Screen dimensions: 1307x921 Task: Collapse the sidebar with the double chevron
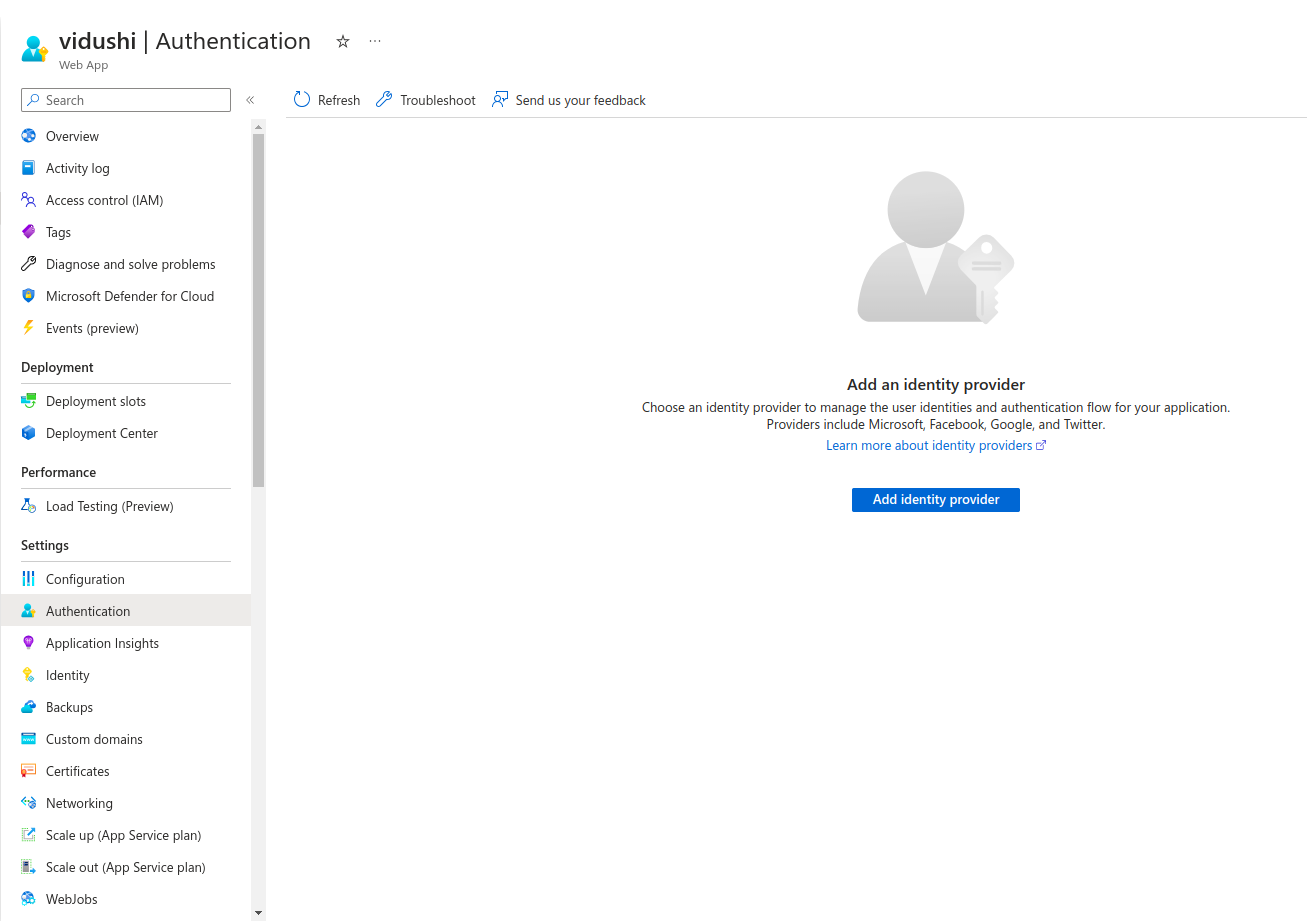tap(250, 100)
